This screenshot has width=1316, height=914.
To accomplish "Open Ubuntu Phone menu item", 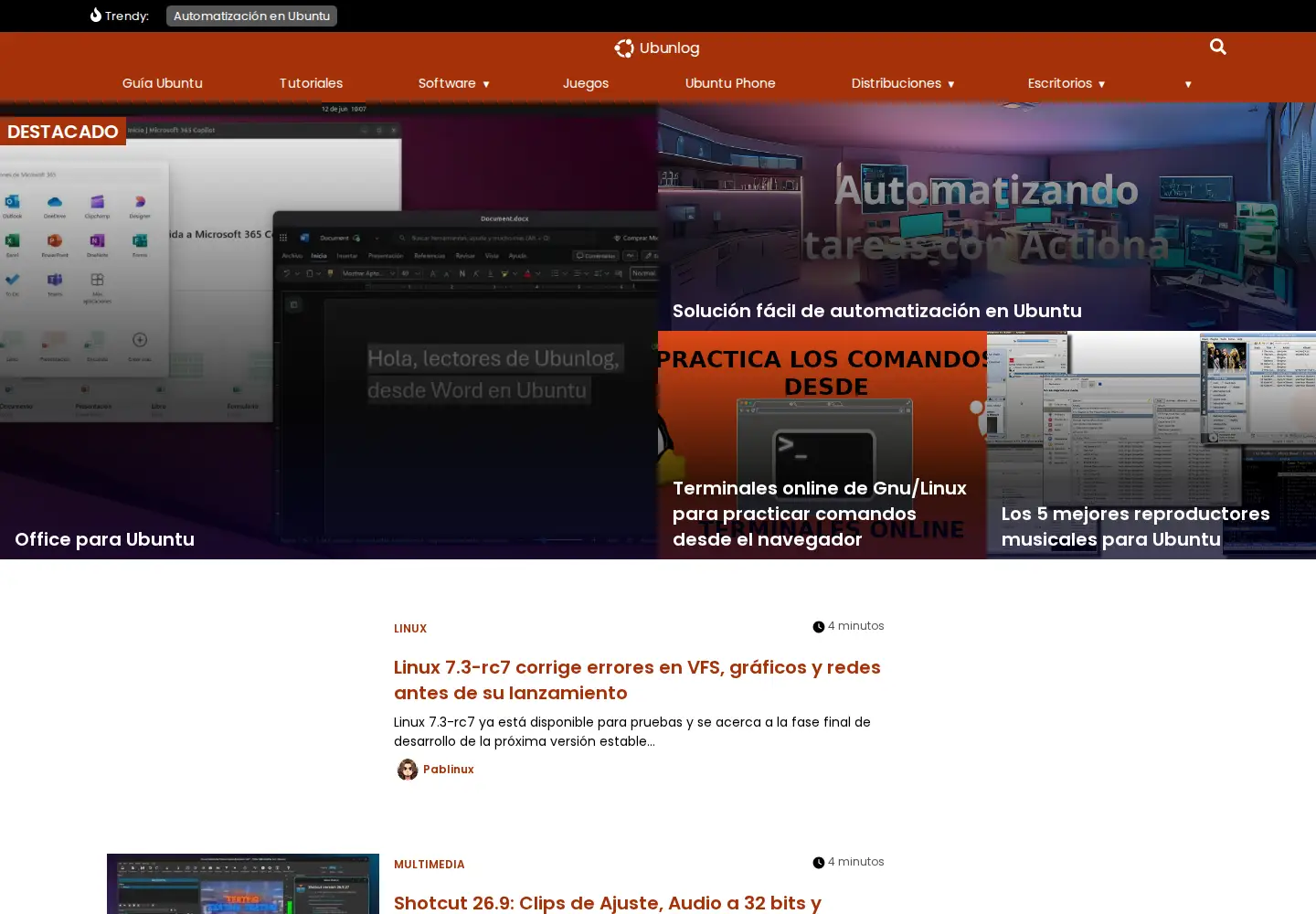I will [x=730, y=83].
